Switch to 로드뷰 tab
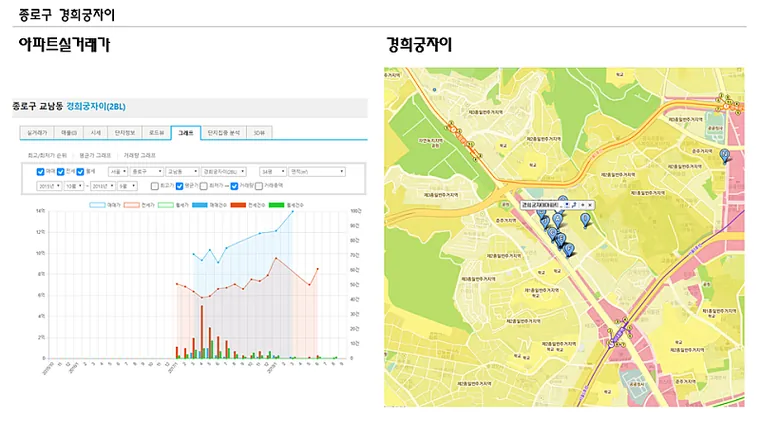The height and width of the screenshot is (428, 760). [156, 133]
